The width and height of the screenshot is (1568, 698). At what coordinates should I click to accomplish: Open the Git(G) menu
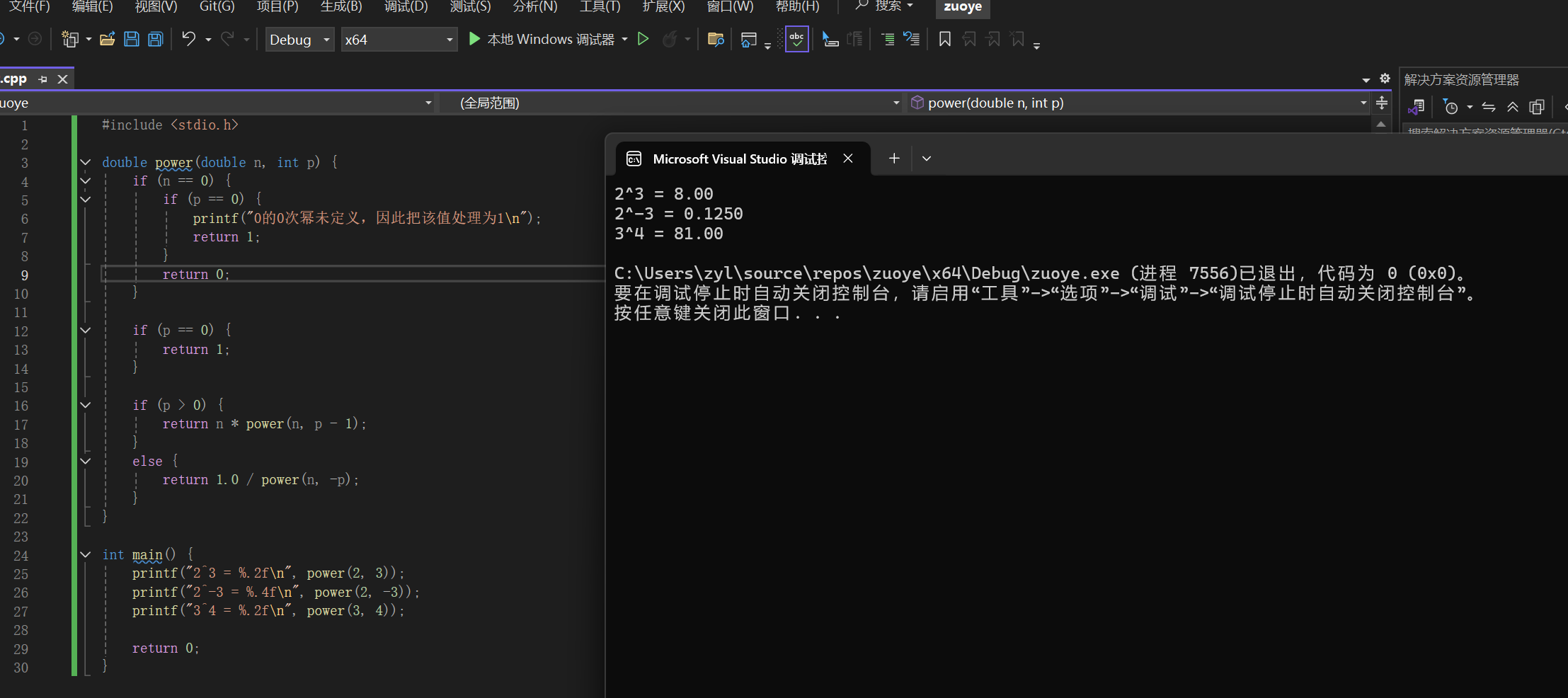[x=217, y=6]
